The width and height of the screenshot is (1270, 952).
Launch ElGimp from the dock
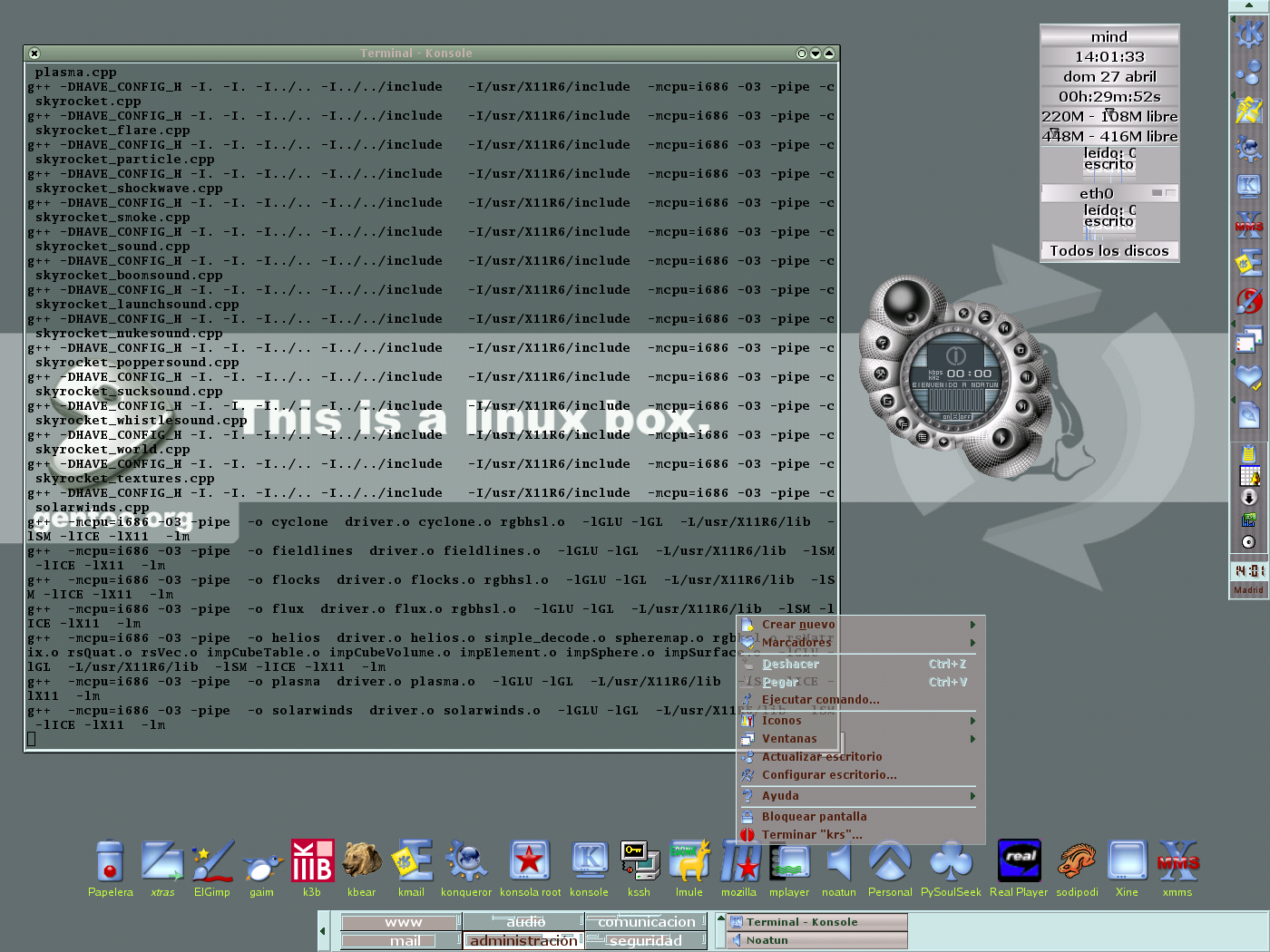tap(212, 868)
